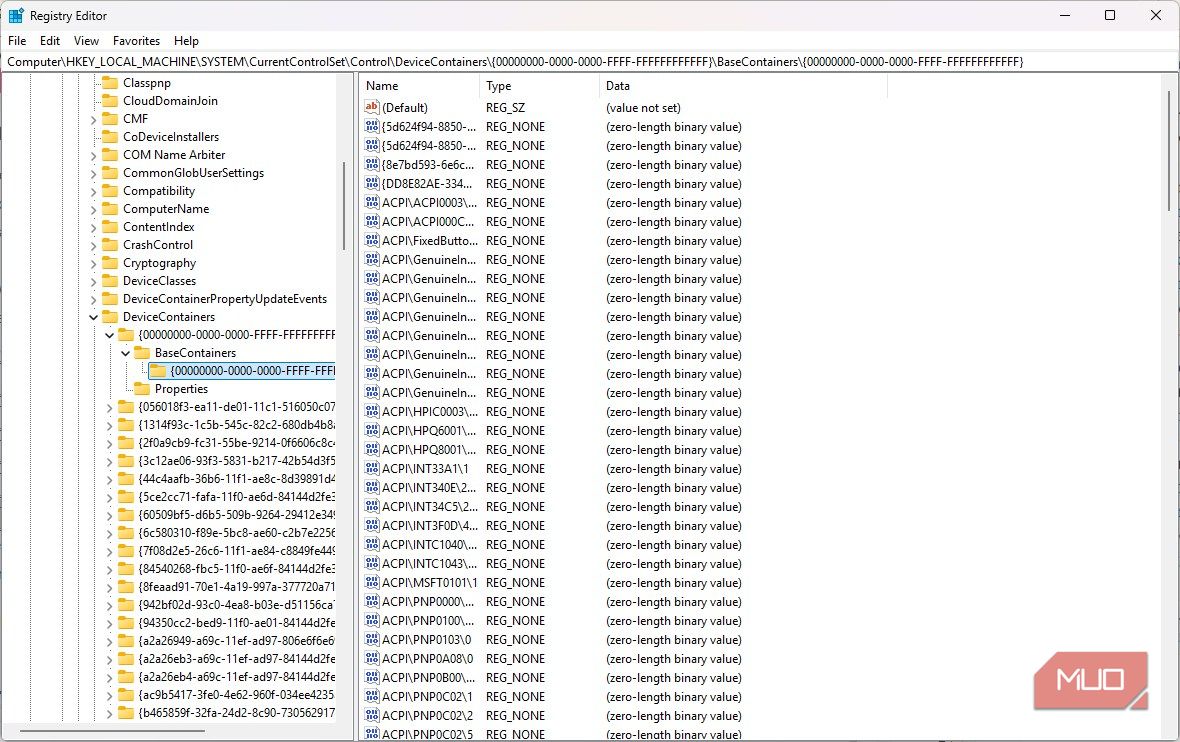Select the ACPI\PNP0B00 value name
Viewport: 1180px width, 742px height.
click(x=429, y=678)
